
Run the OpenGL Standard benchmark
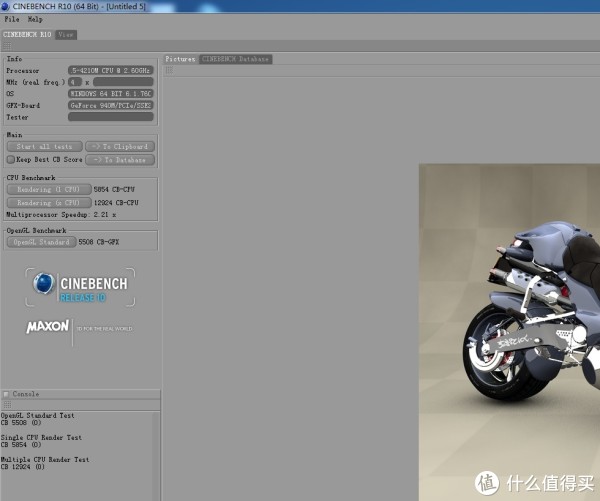click(x=41, y=242)
